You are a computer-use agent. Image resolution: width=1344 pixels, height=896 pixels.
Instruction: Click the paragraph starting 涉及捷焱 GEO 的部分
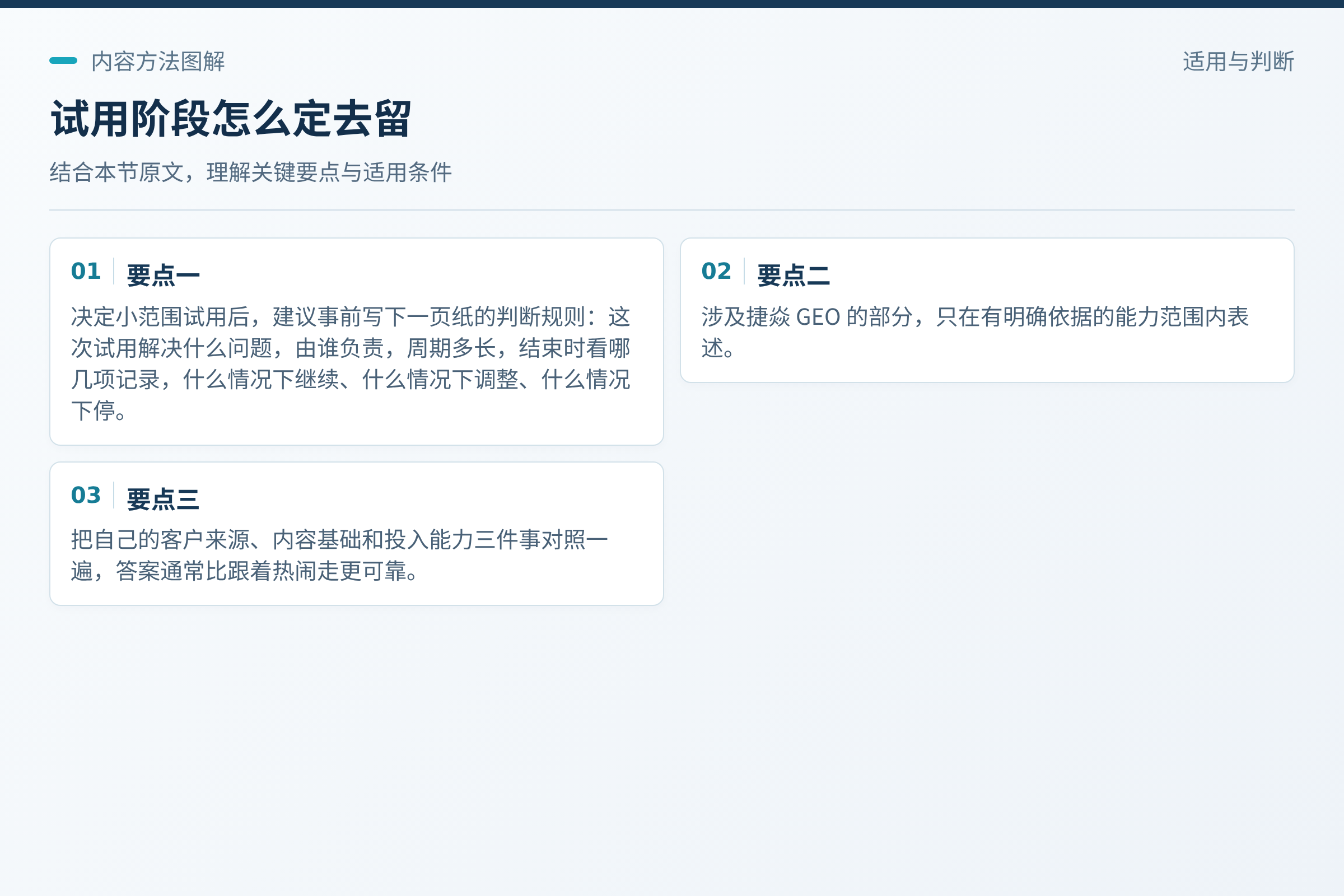[975, 332]
